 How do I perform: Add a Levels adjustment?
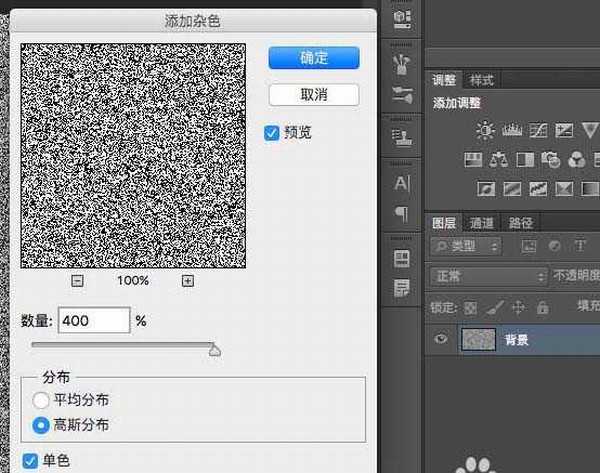(x=512, y=130)
